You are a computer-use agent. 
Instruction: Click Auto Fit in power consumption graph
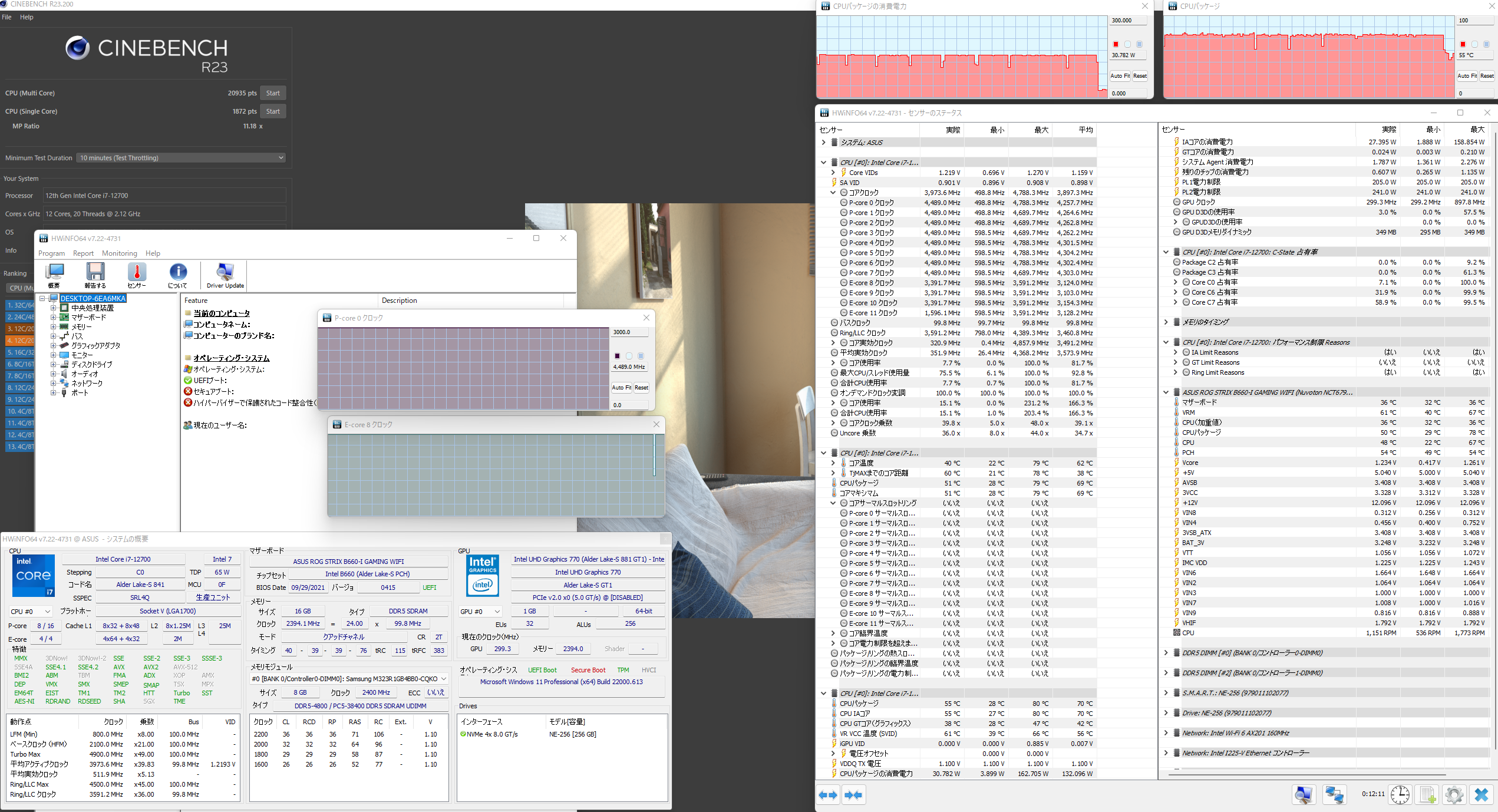tap(1120, 76)
